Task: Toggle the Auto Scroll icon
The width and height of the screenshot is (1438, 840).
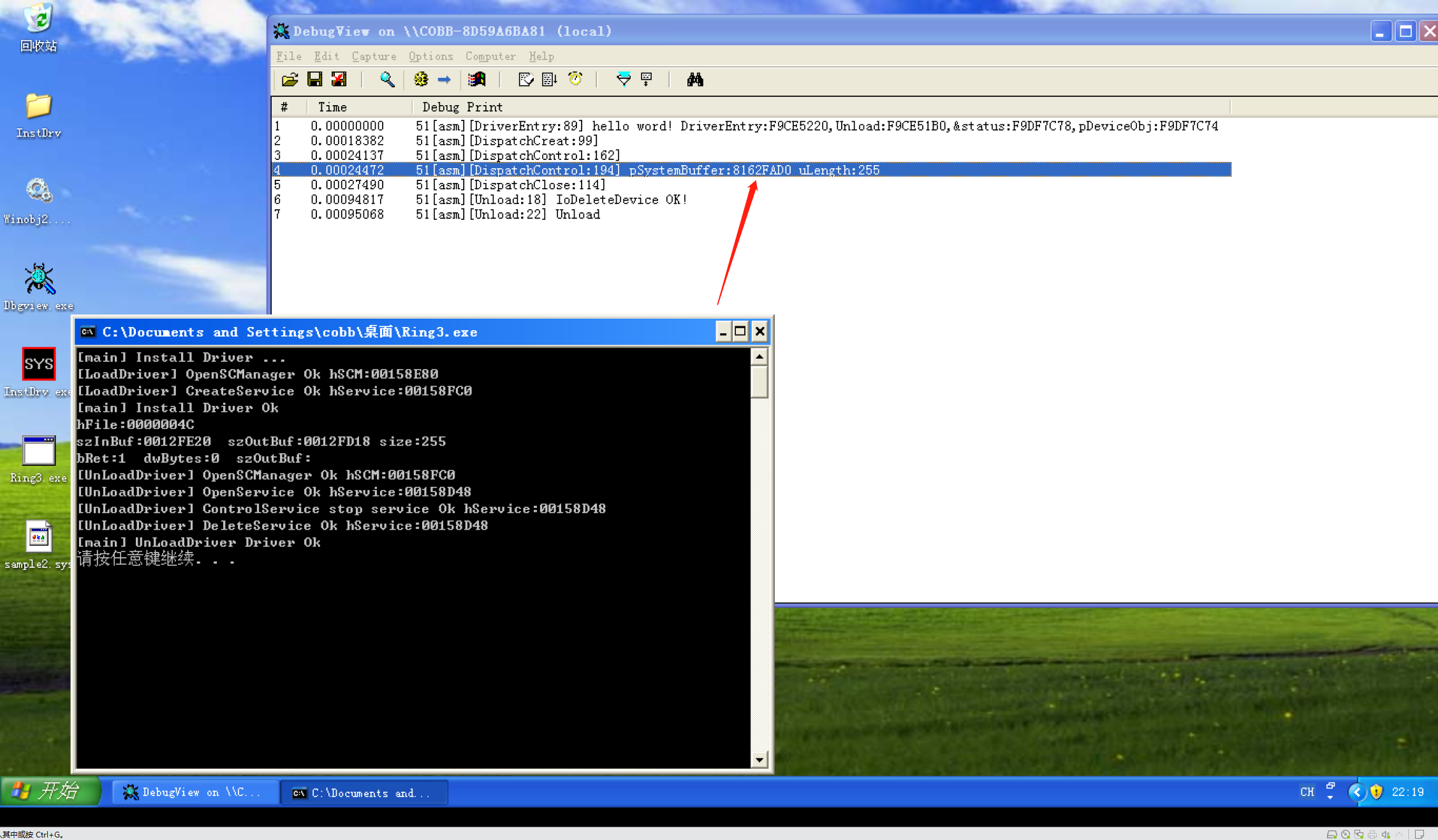Action: (550, 80)
